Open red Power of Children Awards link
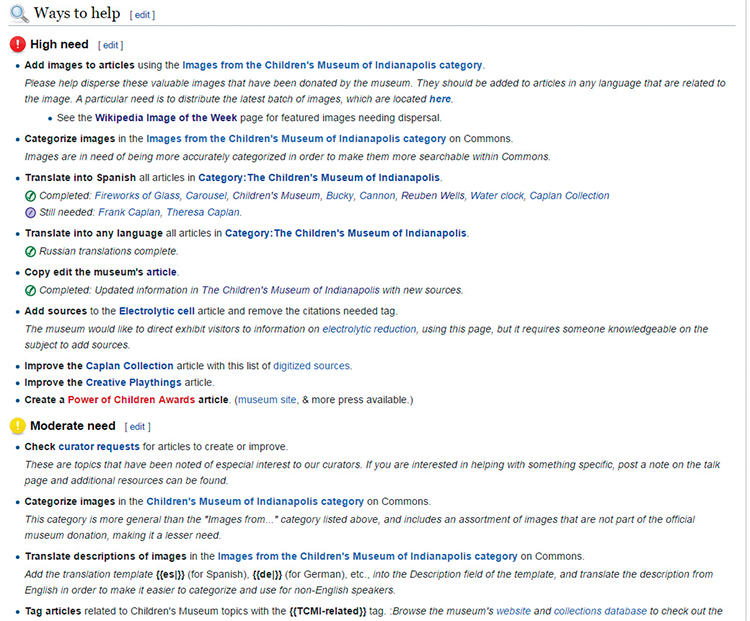 131,400
